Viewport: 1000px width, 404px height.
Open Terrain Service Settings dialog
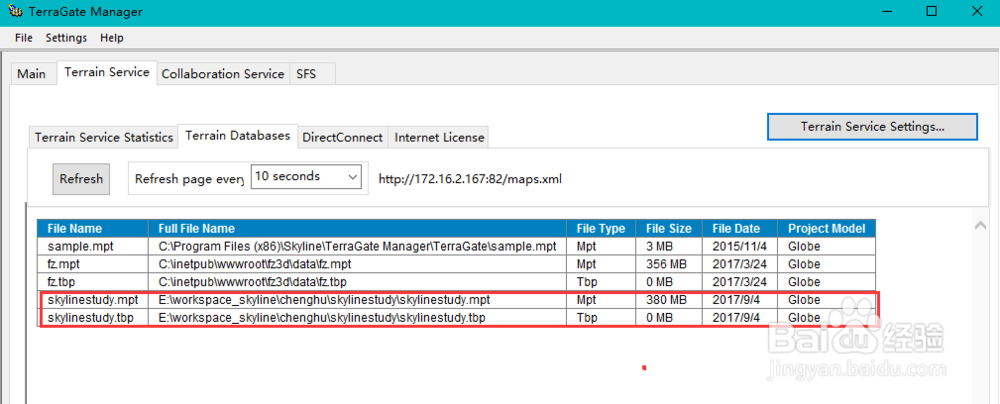point(872,126)
